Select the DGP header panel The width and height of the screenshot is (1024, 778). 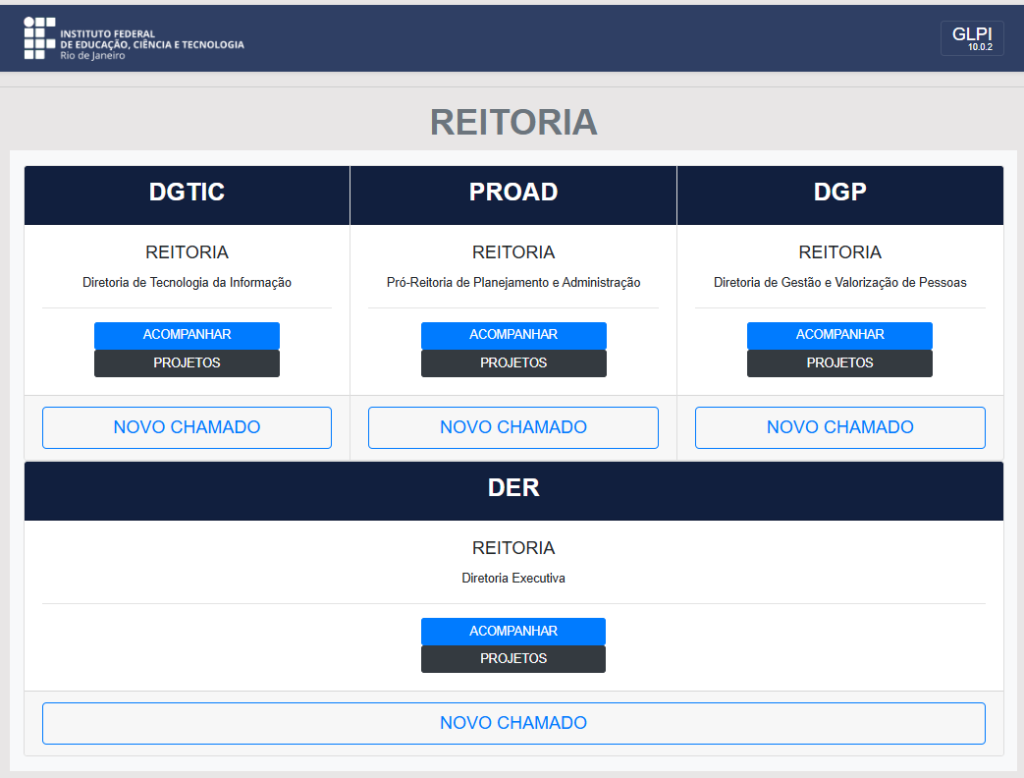(840, 193)
